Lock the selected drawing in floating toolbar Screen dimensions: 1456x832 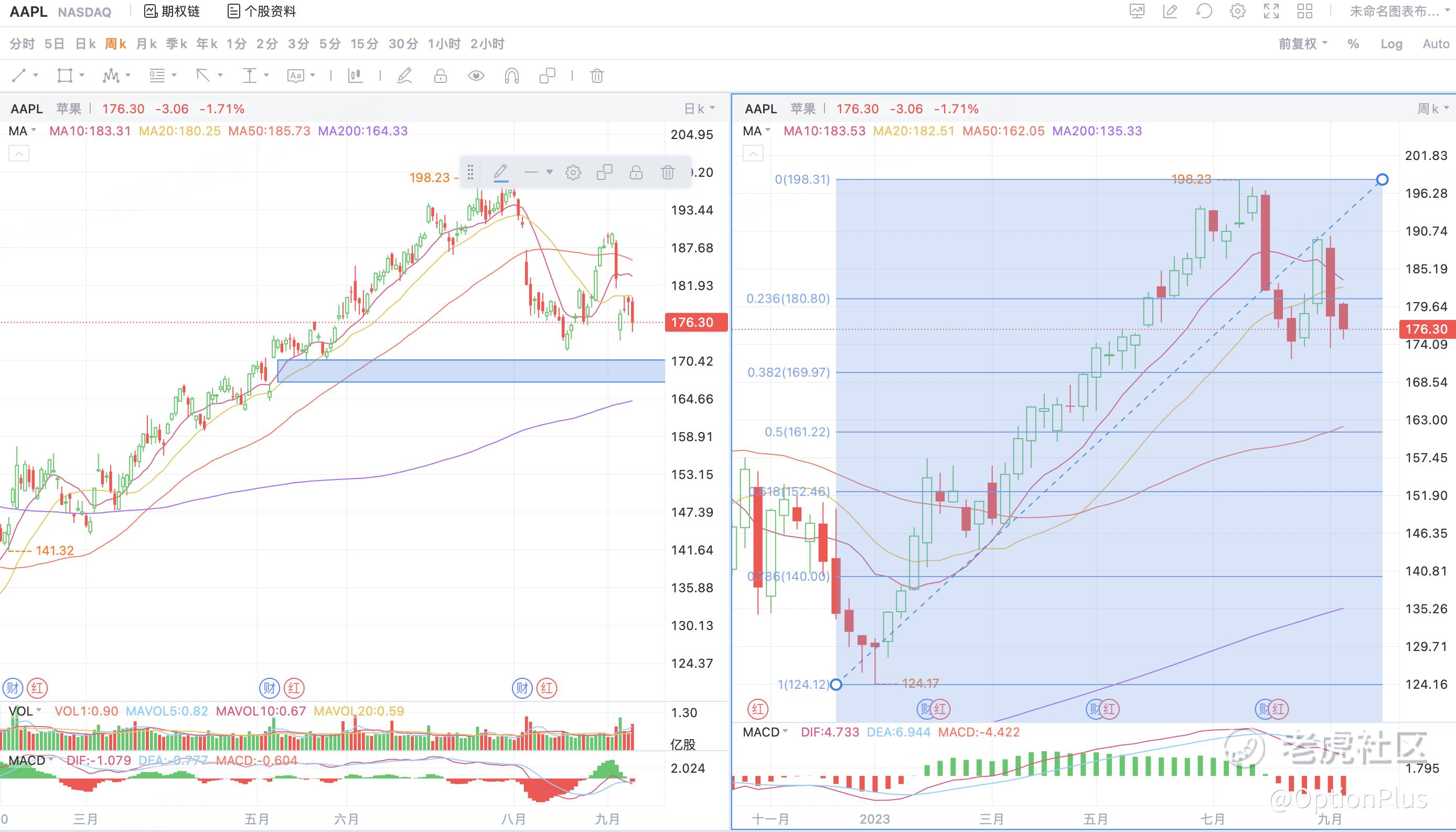636,172
